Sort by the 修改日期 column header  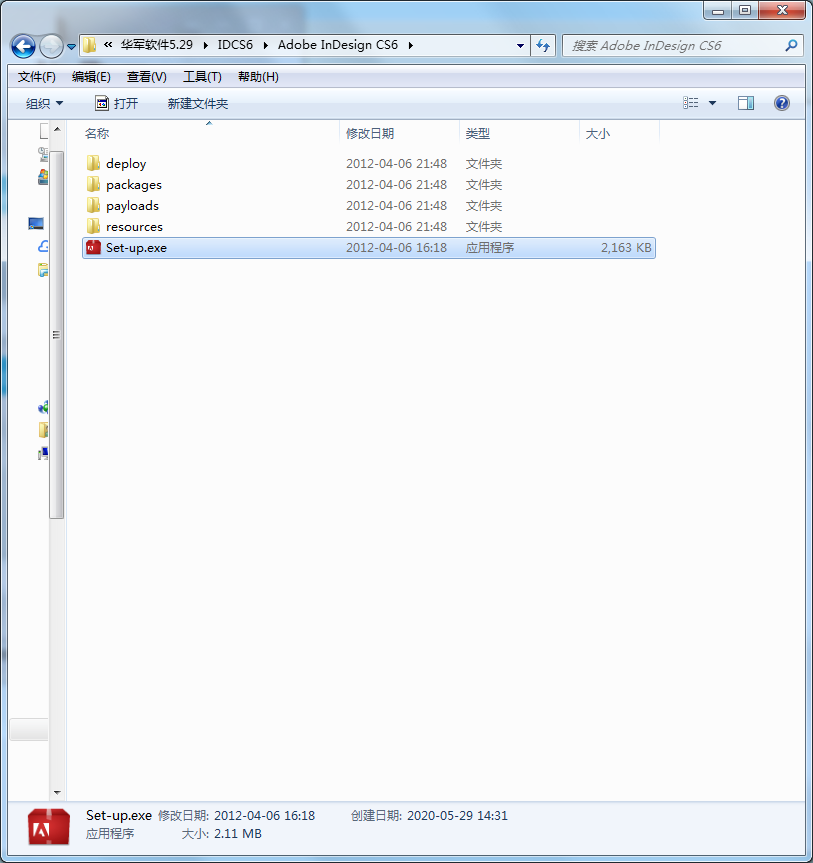399,133
